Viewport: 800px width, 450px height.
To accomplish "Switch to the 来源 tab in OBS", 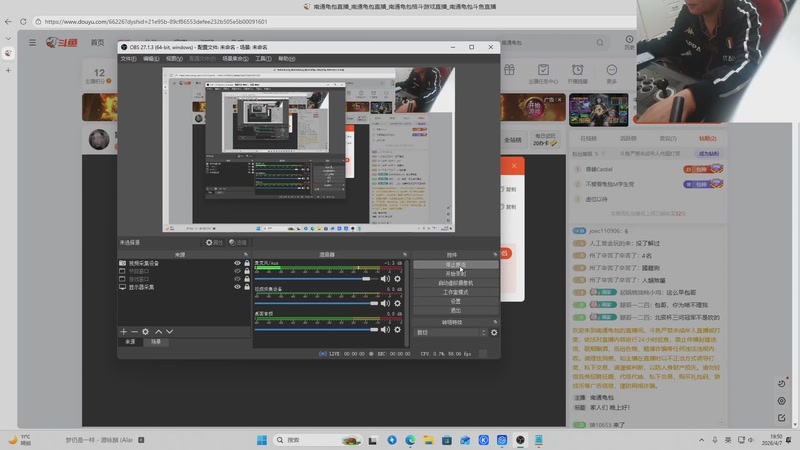I will (131, 342).
